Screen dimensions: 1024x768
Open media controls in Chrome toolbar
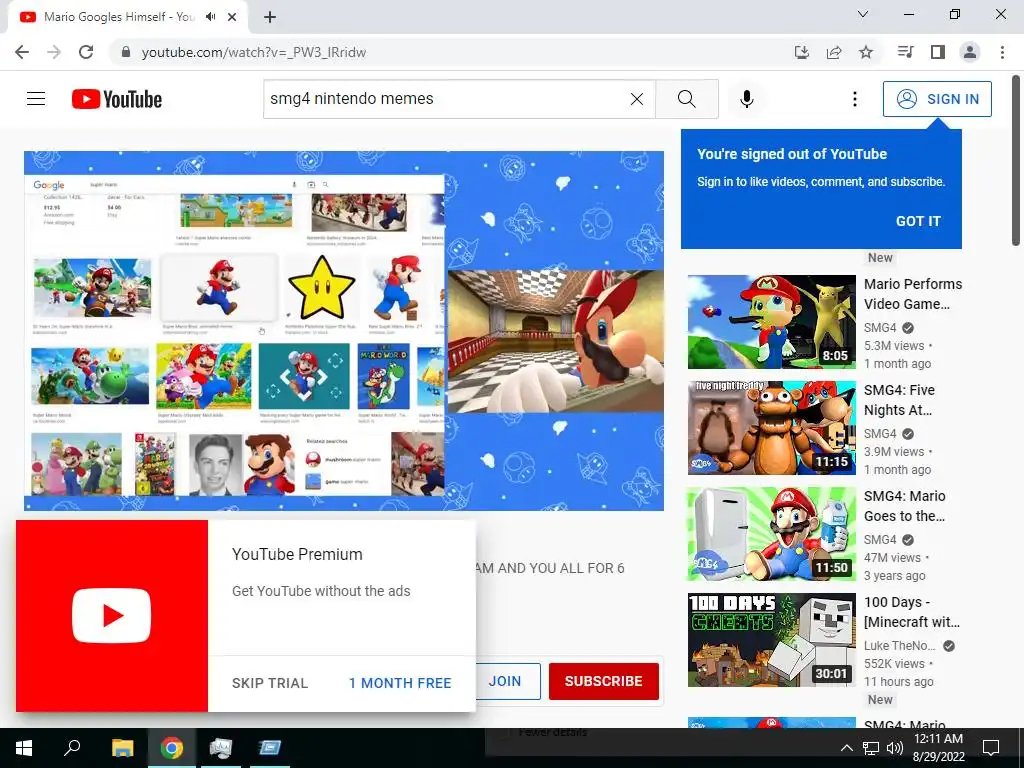pos(905,52)
